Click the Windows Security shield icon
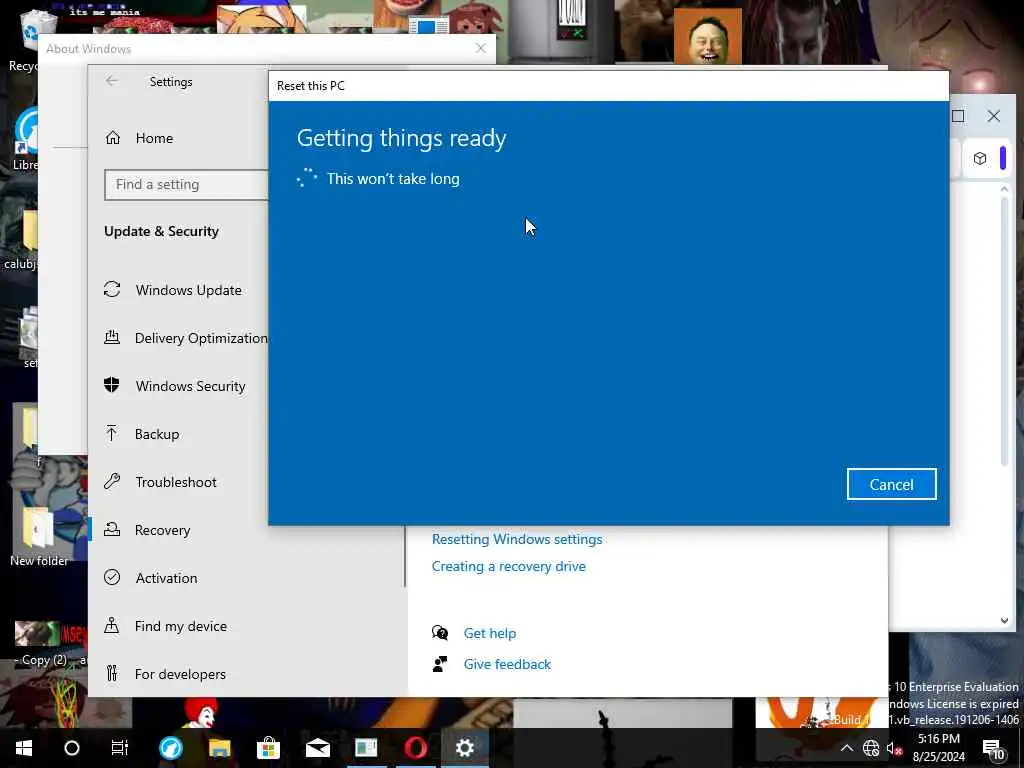This screenshot has height=768, width=1024. coord(112,385)
